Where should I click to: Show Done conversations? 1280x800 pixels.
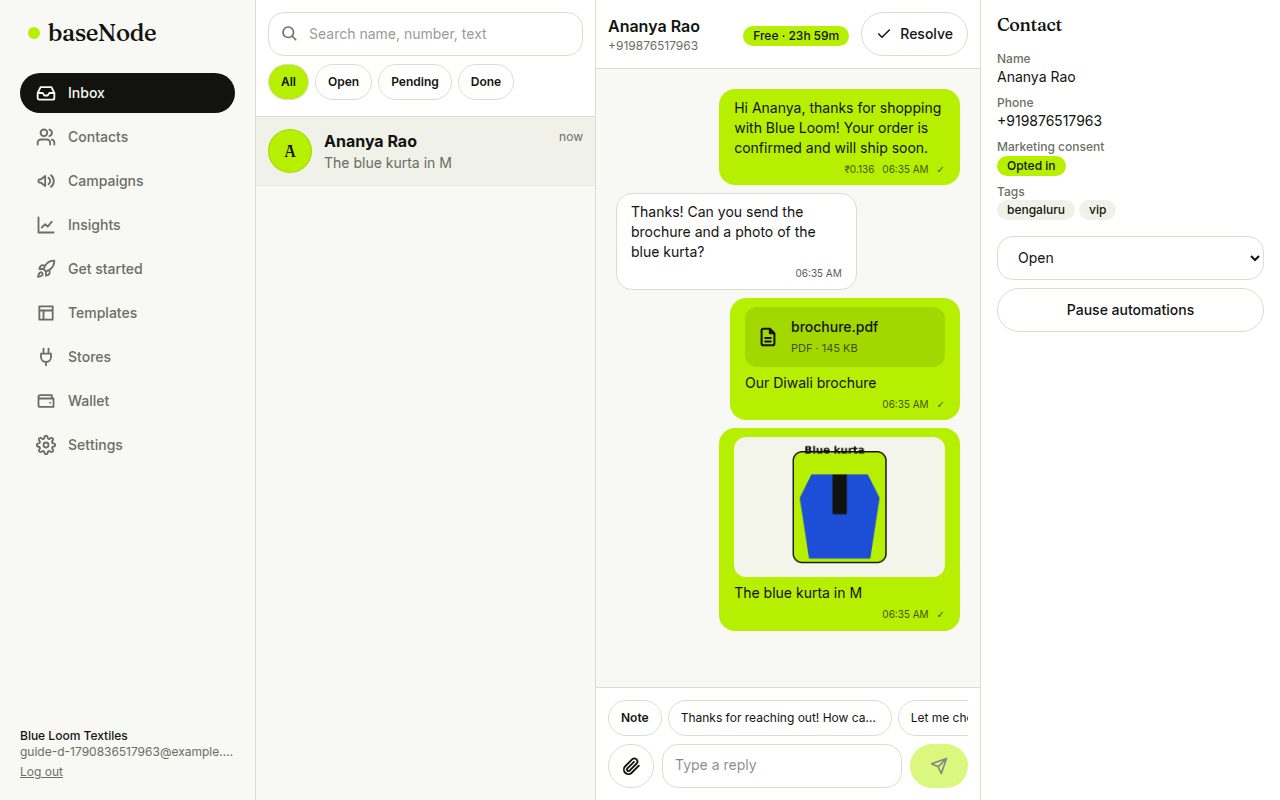486,82
